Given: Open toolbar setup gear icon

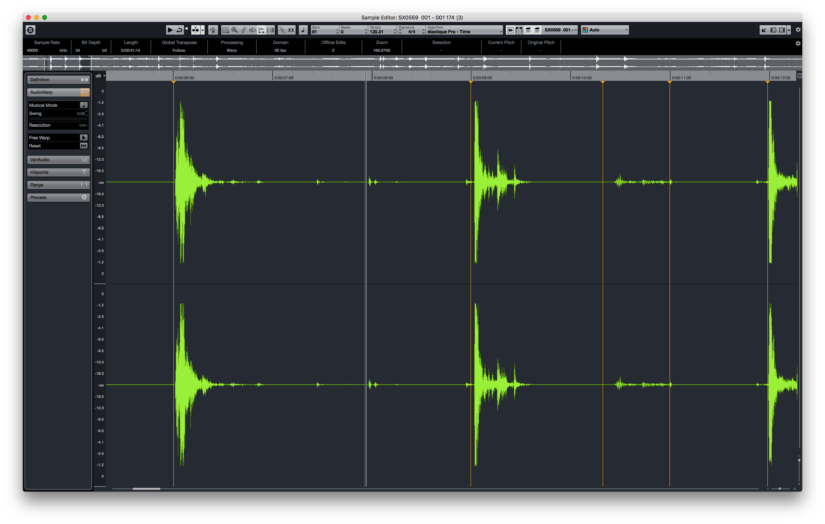Looking at the screenshot, I should point(798,30).
